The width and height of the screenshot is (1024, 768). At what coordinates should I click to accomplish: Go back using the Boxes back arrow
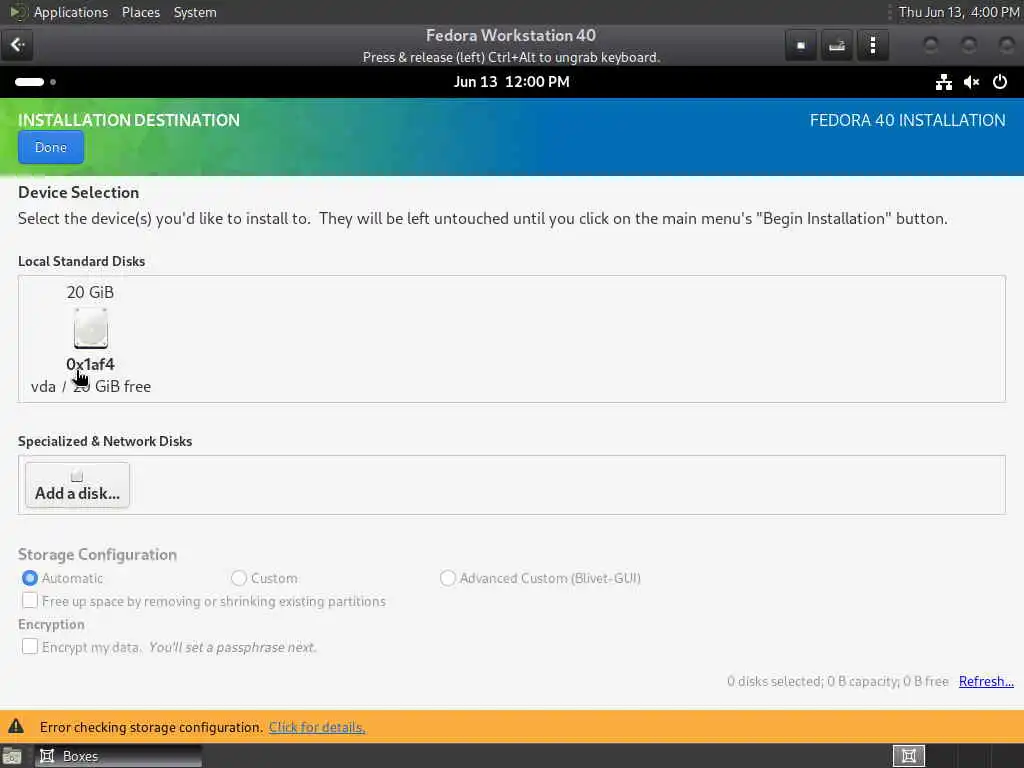point(17,45)
